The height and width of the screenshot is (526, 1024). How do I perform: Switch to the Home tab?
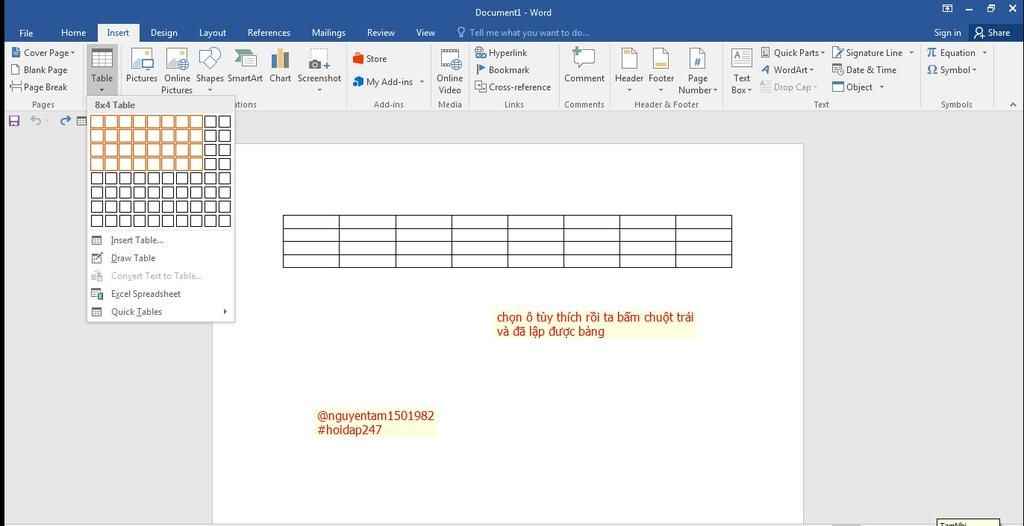coord(73,33)
